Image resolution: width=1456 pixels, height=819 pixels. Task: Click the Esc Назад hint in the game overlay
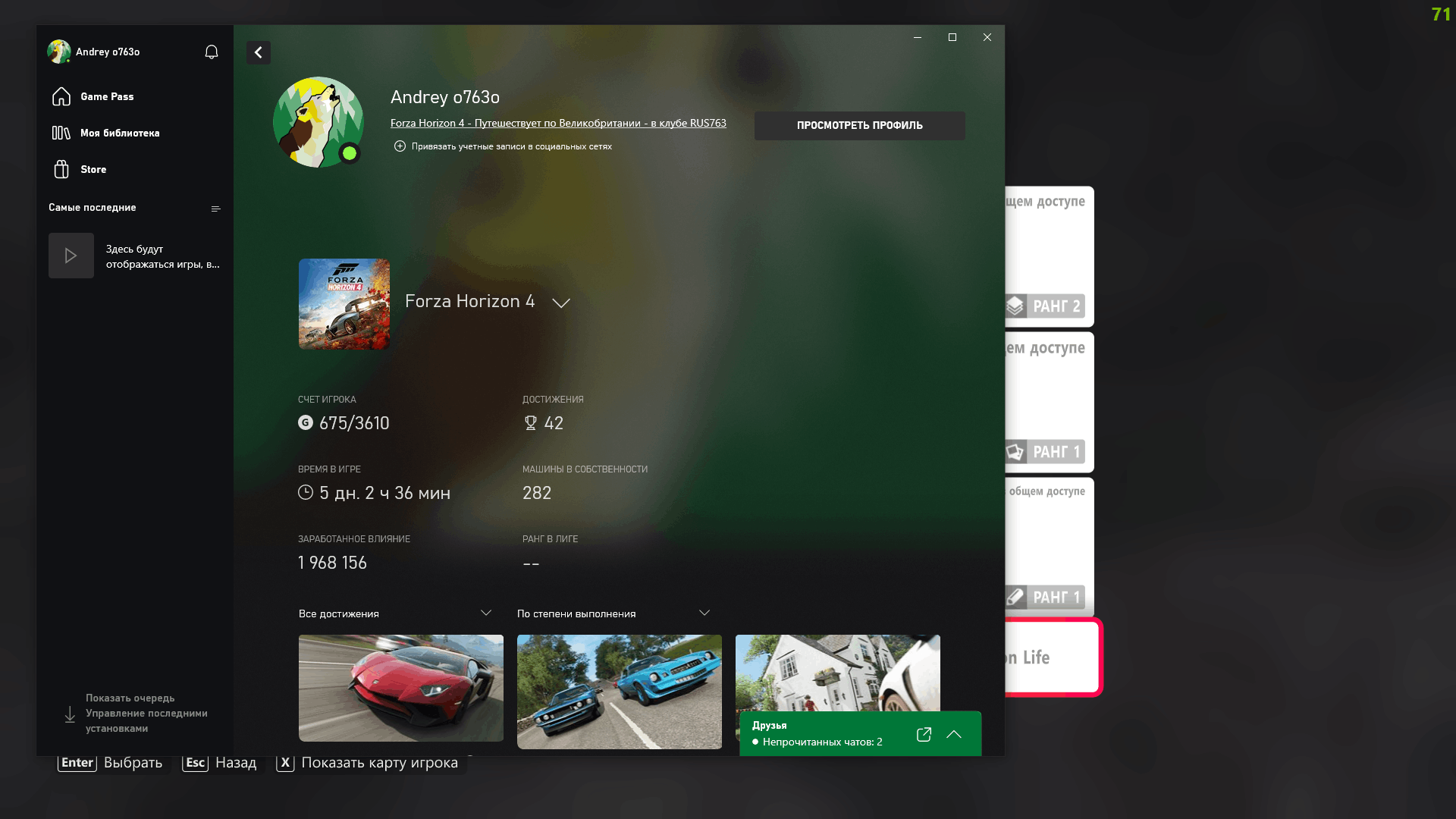pos(219,763)
